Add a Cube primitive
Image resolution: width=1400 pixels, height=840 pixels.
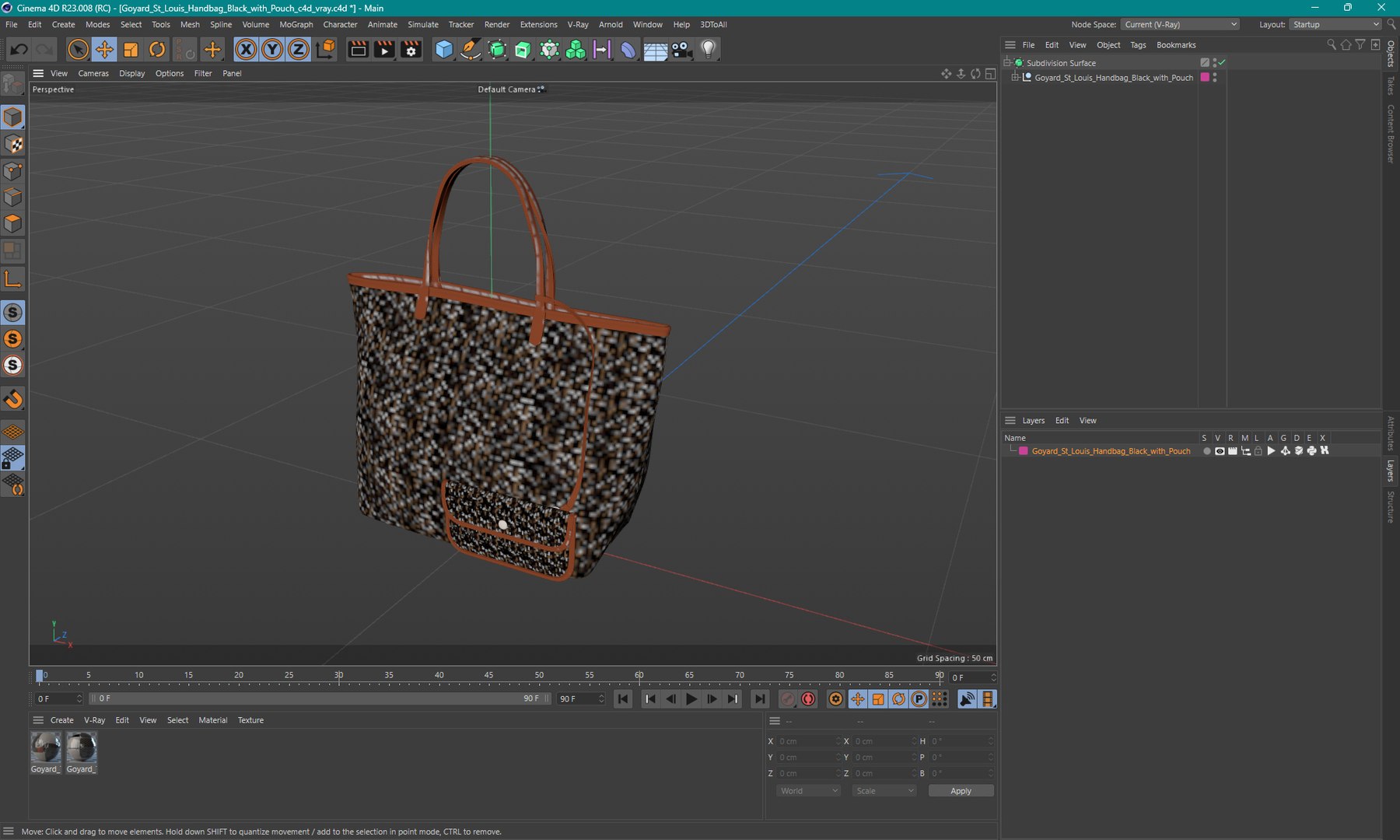point(444,50)
